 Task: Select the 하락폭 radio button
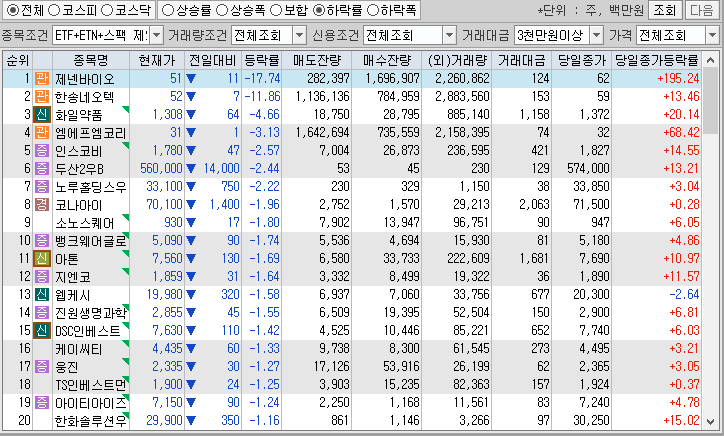click(x=372, y=10)
